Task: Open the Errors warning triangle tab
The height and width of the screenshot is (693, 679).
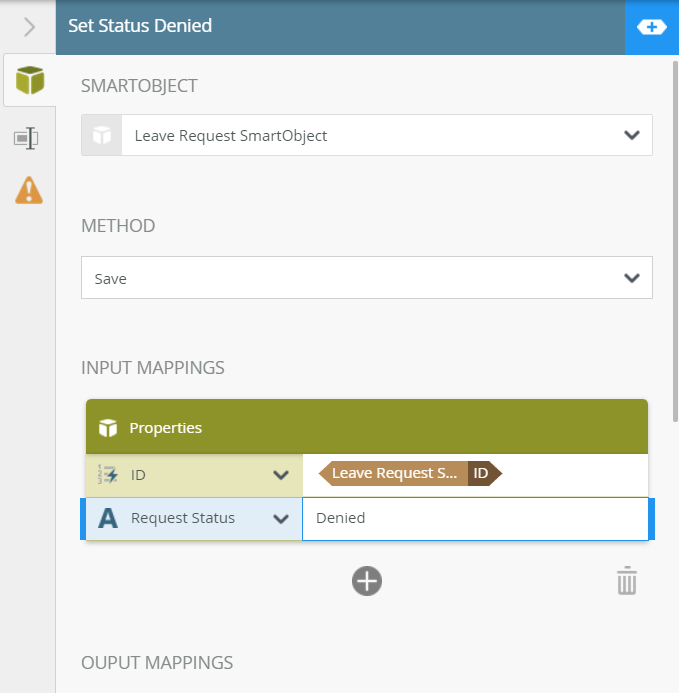Action: point(29,190)
